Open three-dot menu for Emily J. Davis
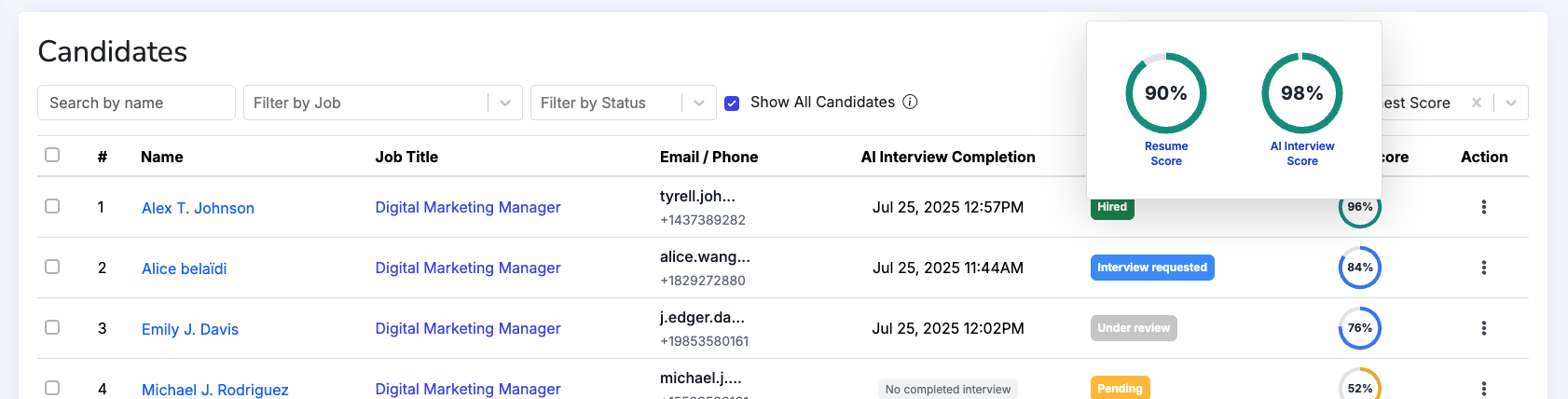Image resolution: width=1568 pixels, height=399 pixels. pos(1483,328)
